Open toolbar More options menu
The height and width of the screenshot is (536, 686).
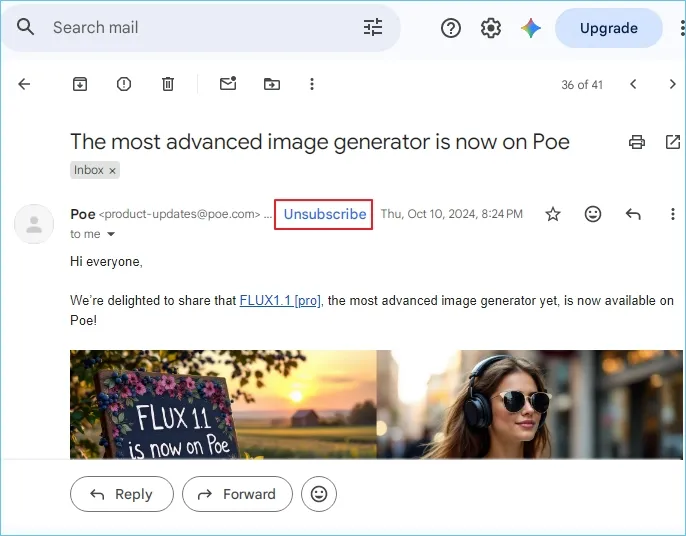point(312,84)
